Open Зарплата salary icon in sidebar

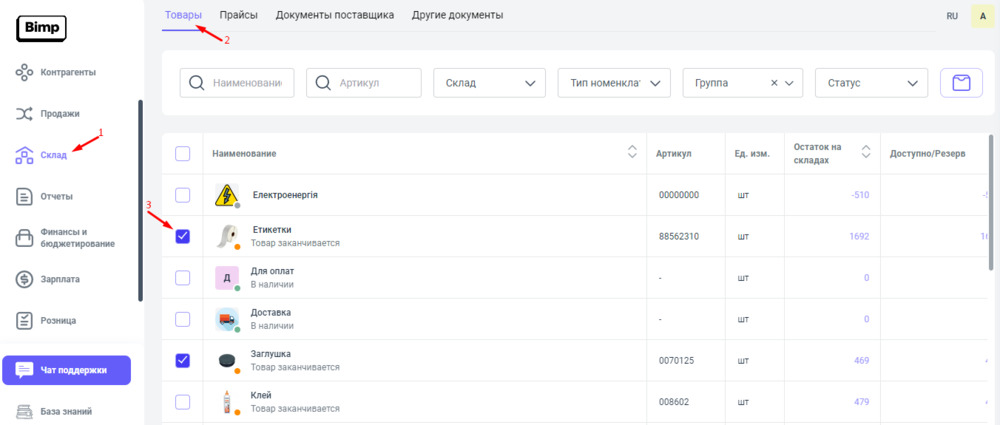tap(25, 279)
